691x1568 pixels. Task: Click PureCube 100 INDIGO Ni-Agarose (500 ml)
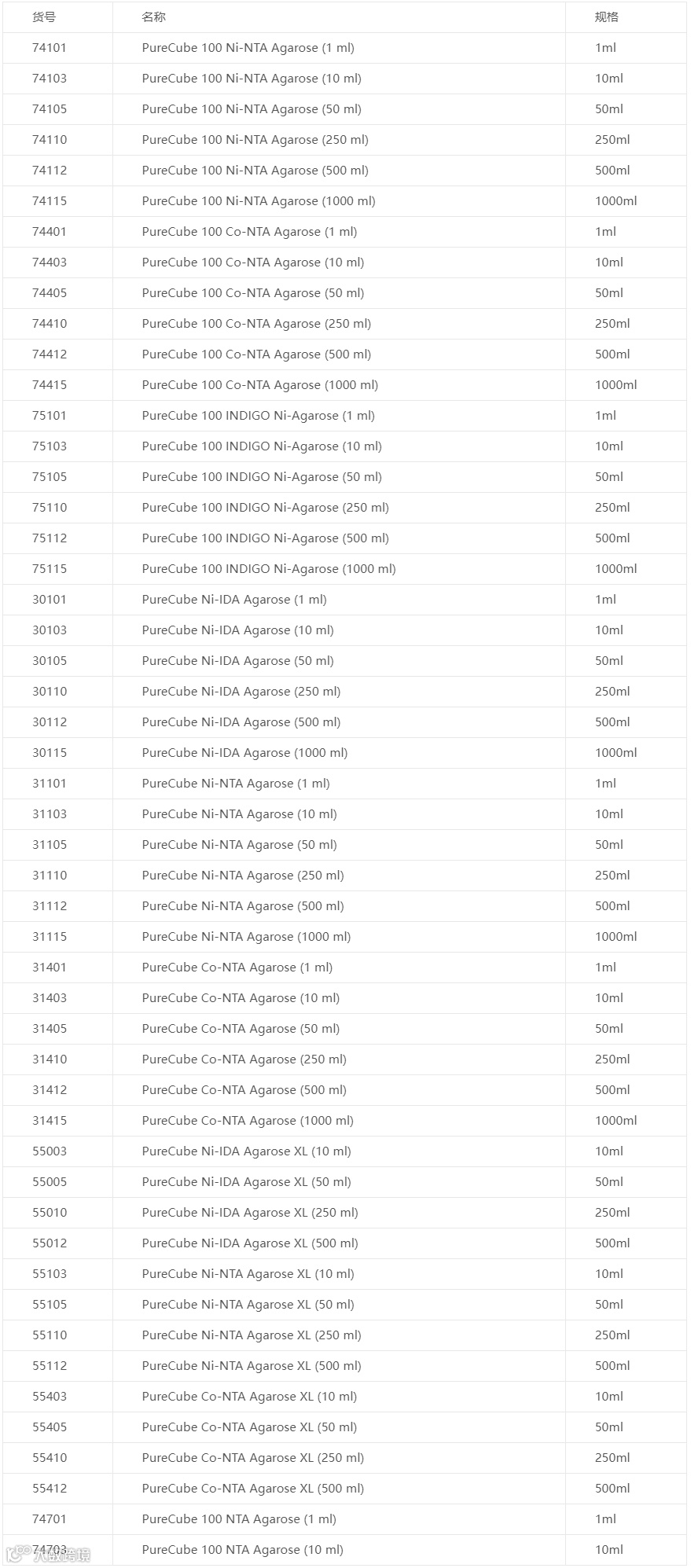(266, 538)
